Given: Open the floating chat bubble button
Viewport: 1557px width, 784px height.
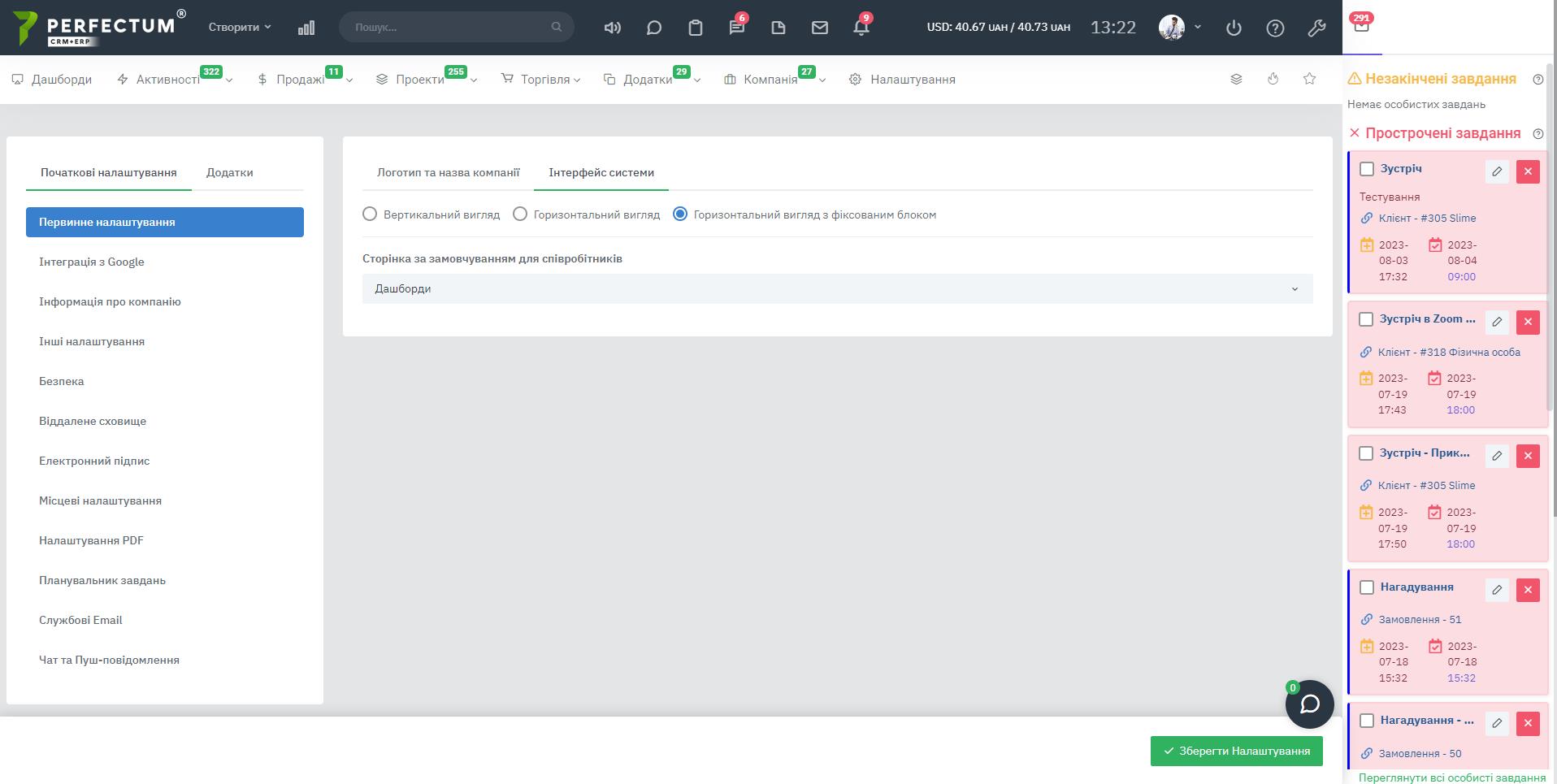Looking at the screenshot, I should tap(1309, 704).
